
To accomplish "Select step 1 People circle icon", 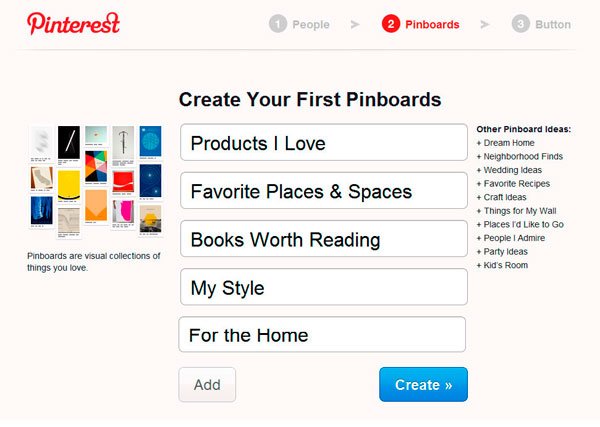I will 277,24.
